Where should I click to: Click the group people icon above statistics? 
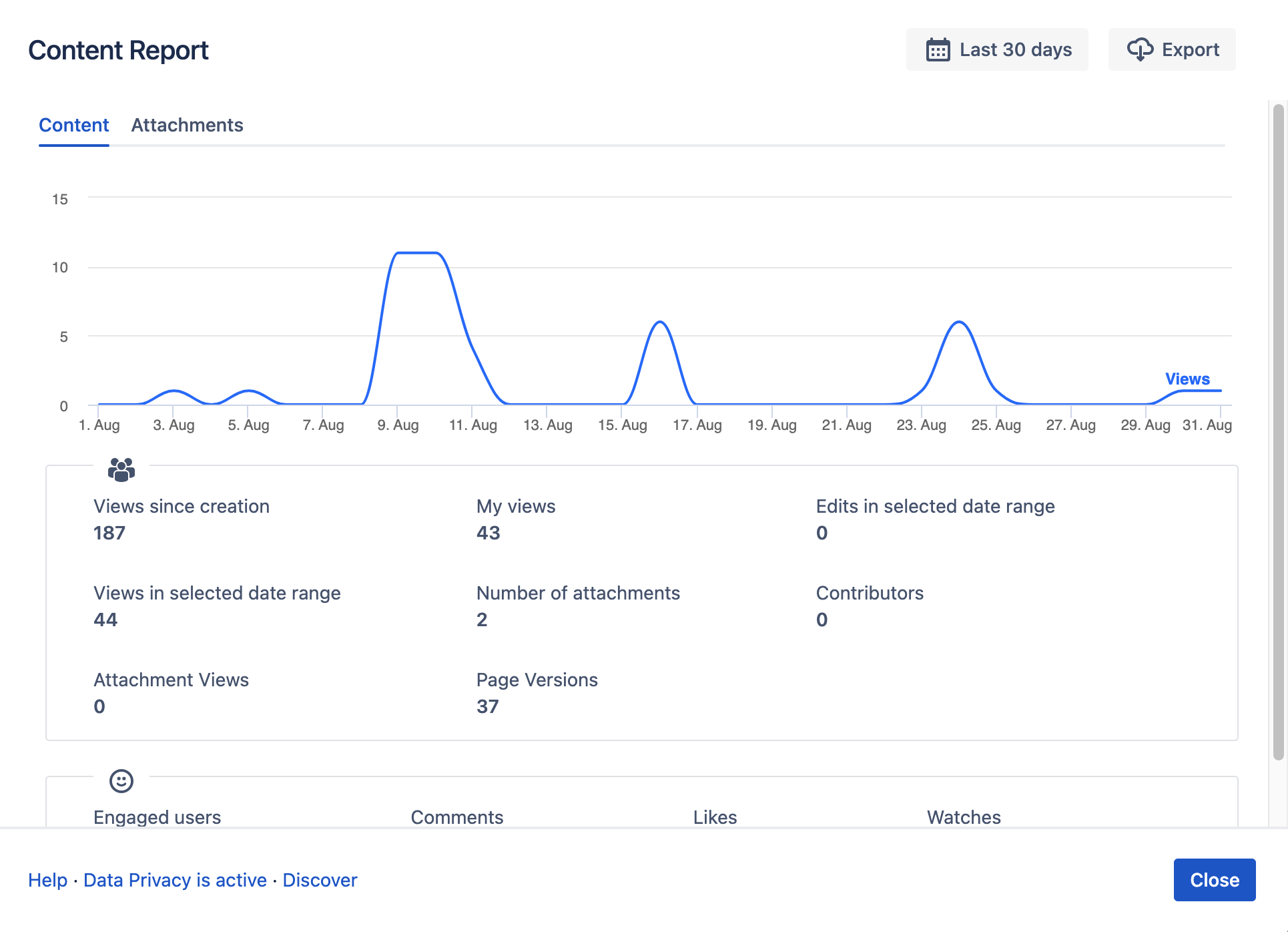click(121, 470)
